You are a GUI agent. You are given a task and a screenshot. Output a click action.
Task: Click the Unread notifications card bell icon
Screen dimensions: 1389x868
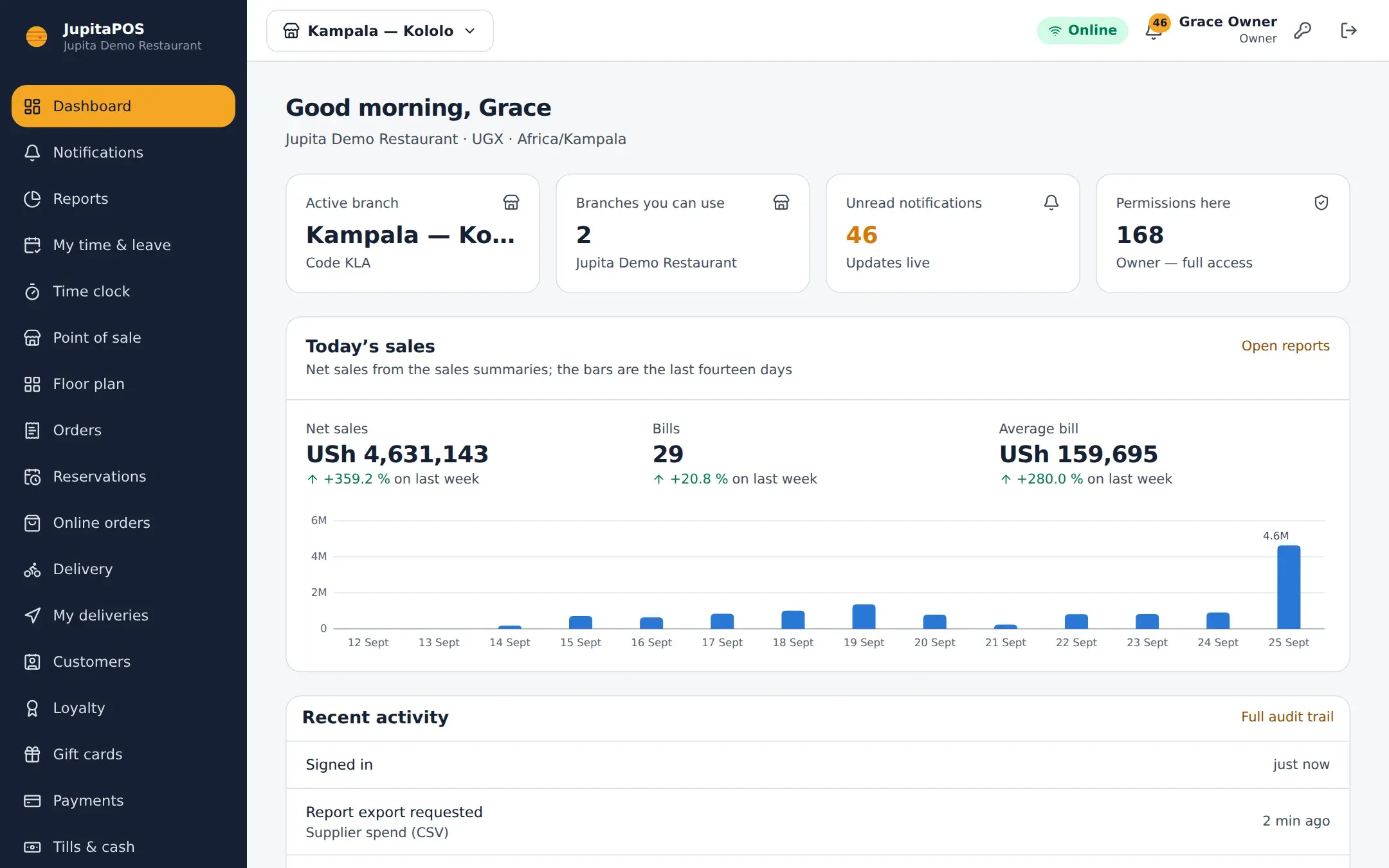[1051, 203]
